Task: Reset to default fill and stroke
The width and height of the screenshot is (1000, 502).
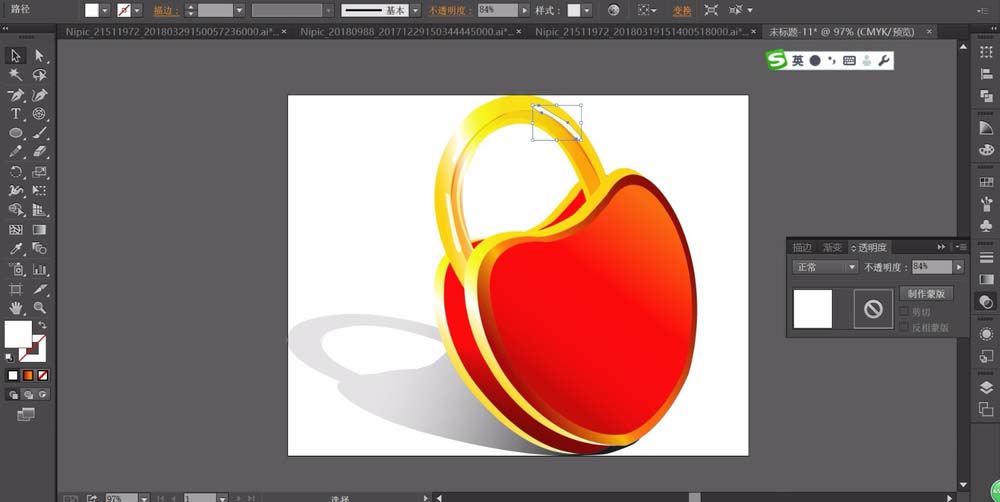Action: 9,357
